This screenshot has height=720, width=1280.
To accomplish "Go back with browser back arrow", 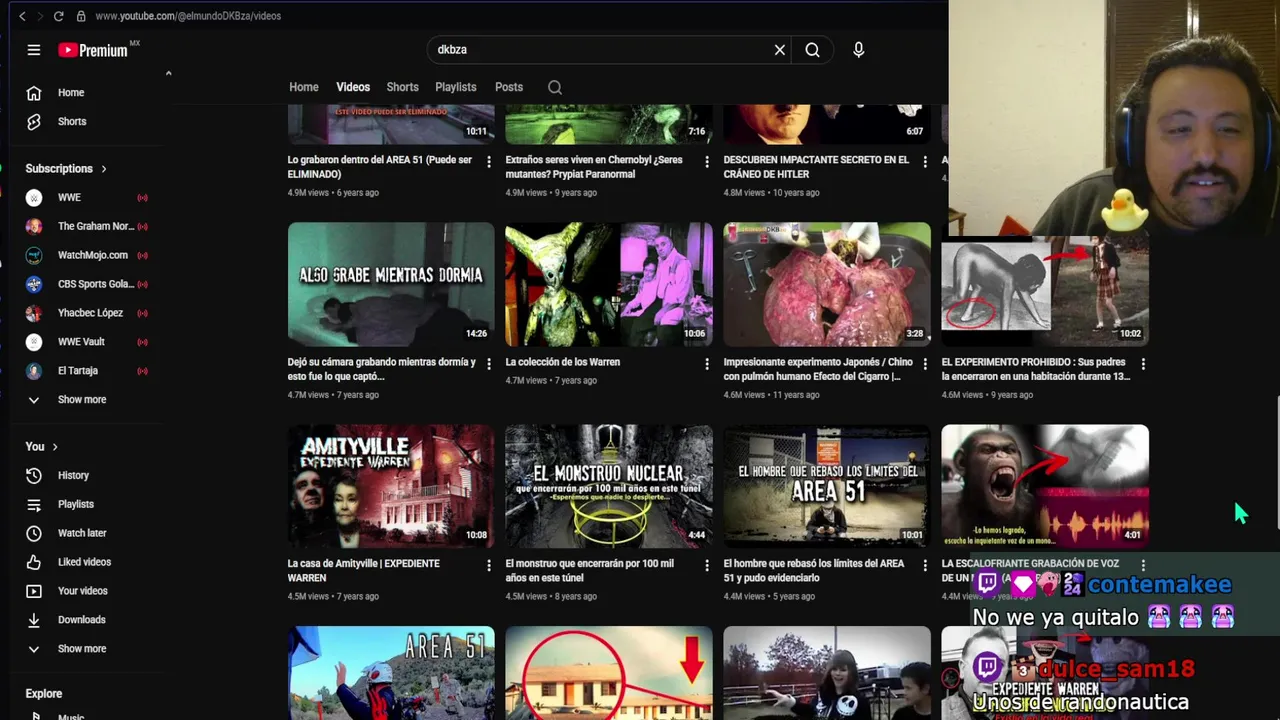I will pyautogui.click(x=22, y=16).
